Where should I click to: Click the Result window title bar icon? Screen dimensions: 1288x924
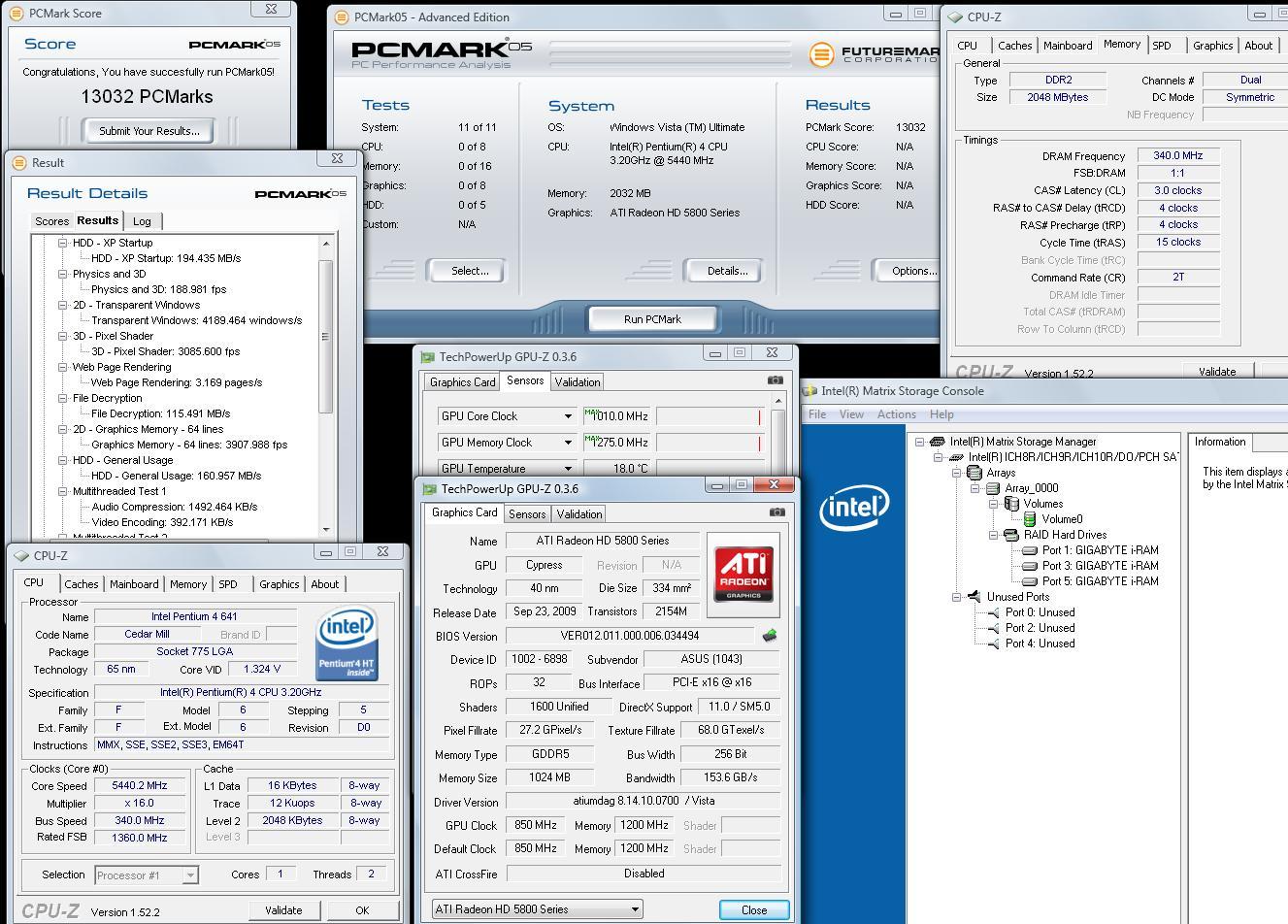click(19, 163)
